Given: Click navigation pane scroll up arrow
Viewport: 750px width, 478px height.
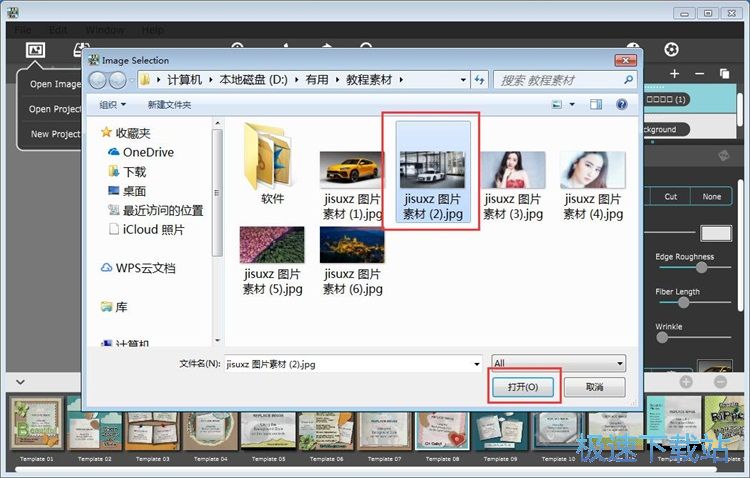Looking at the screenshot, I should (x=218, y=123).
